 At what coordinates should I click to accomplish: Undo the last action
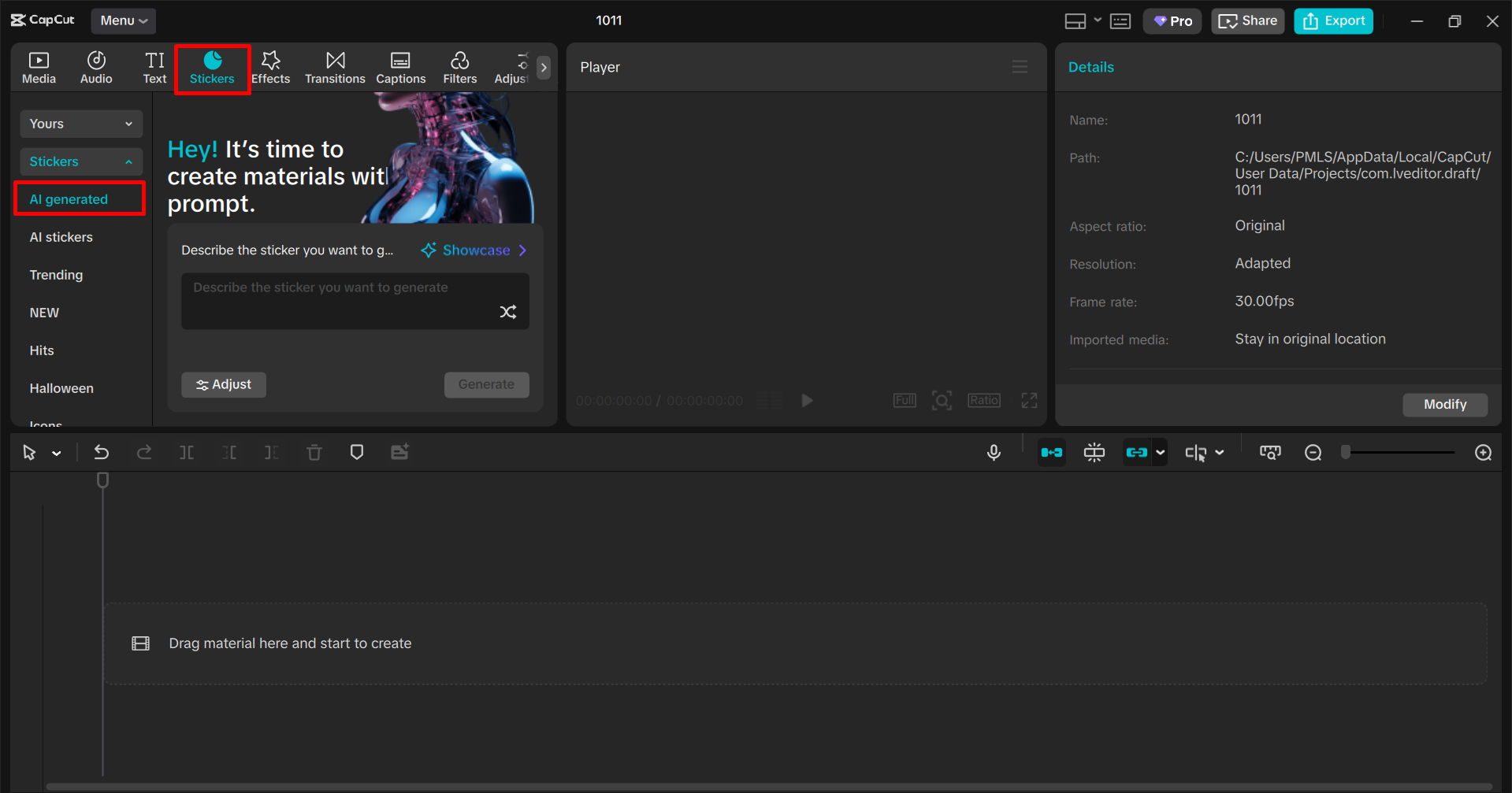[x=102, y=452]
